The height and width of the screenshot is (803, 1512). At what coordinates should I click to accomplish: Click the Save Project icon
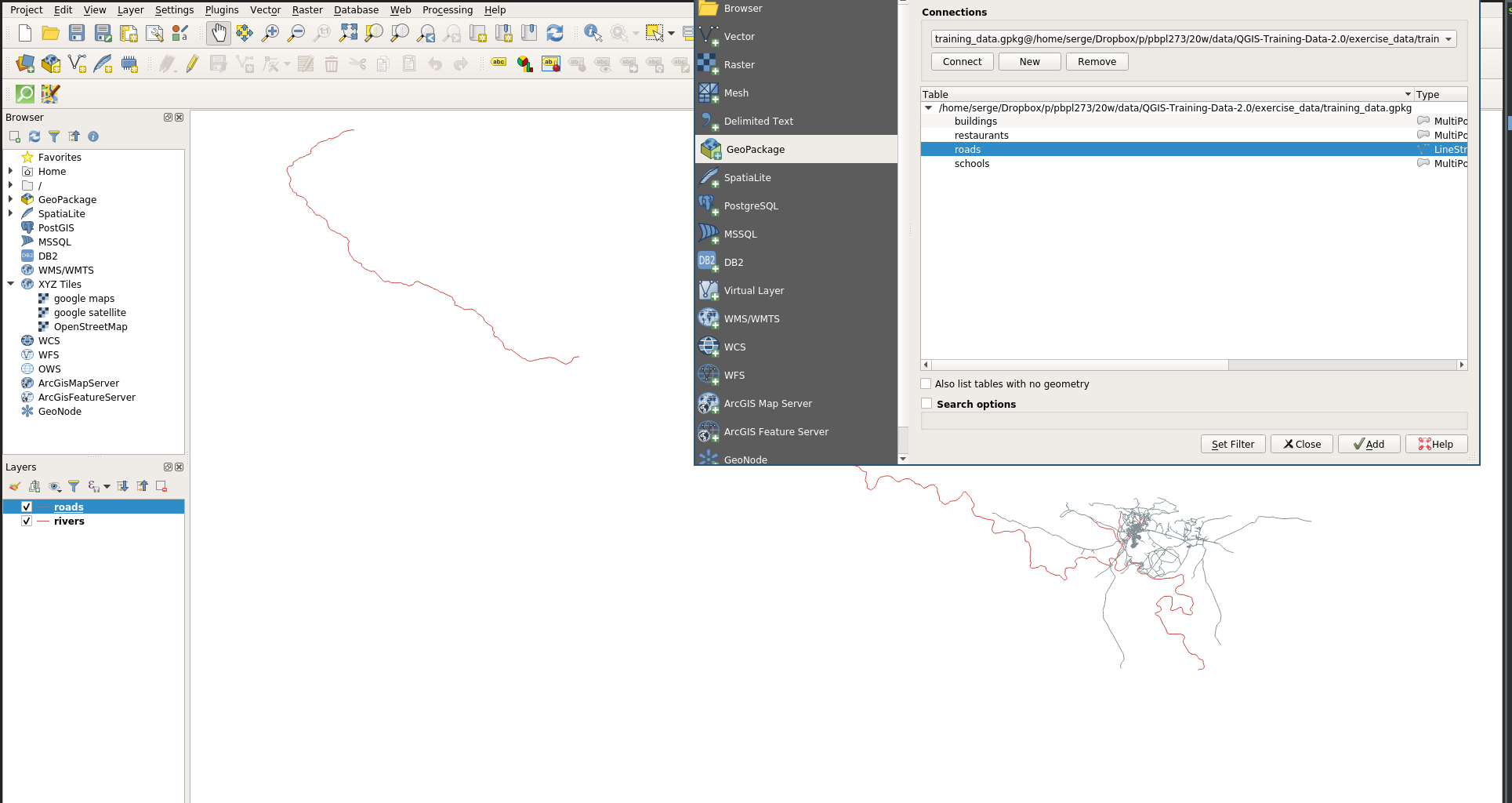[77, 33]
